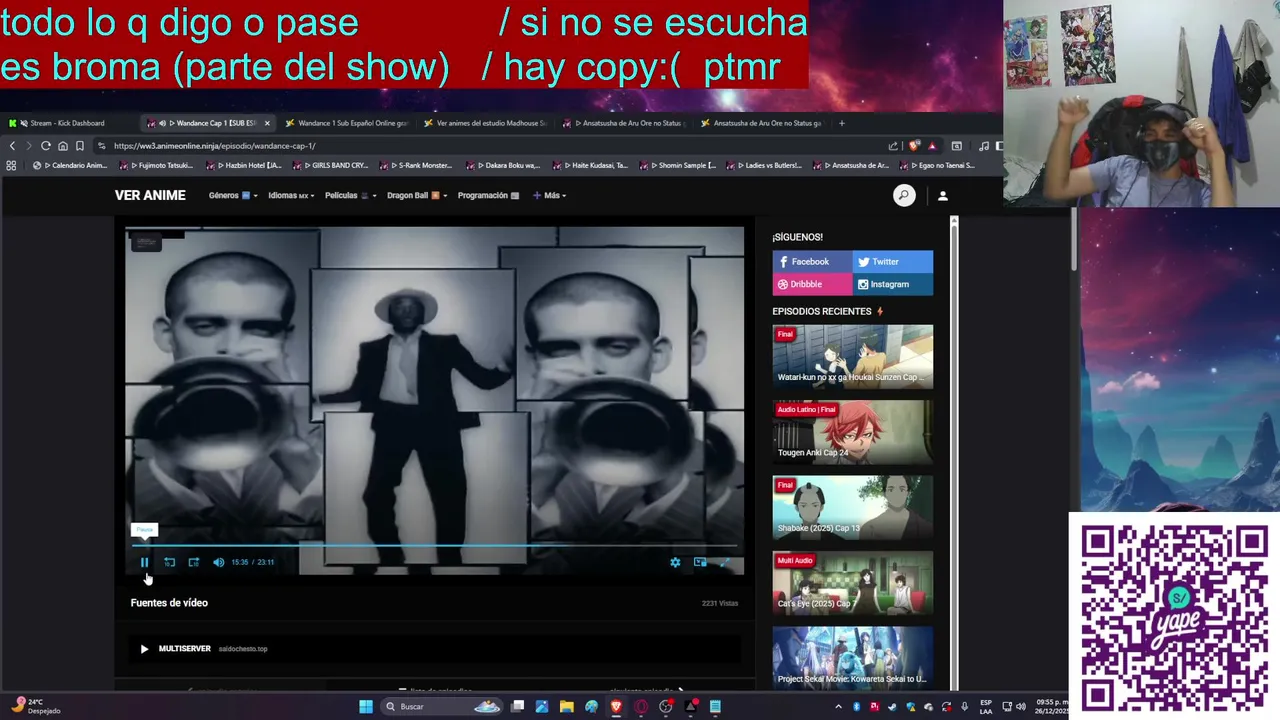Open the video player settings gear
This screenshot has width=1280, height=720.
(x=675, y=562)
